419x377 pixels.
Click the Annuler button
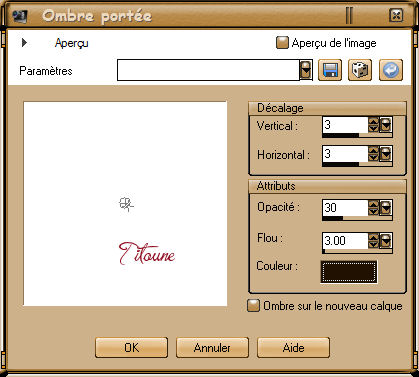[x=212, y=348]
